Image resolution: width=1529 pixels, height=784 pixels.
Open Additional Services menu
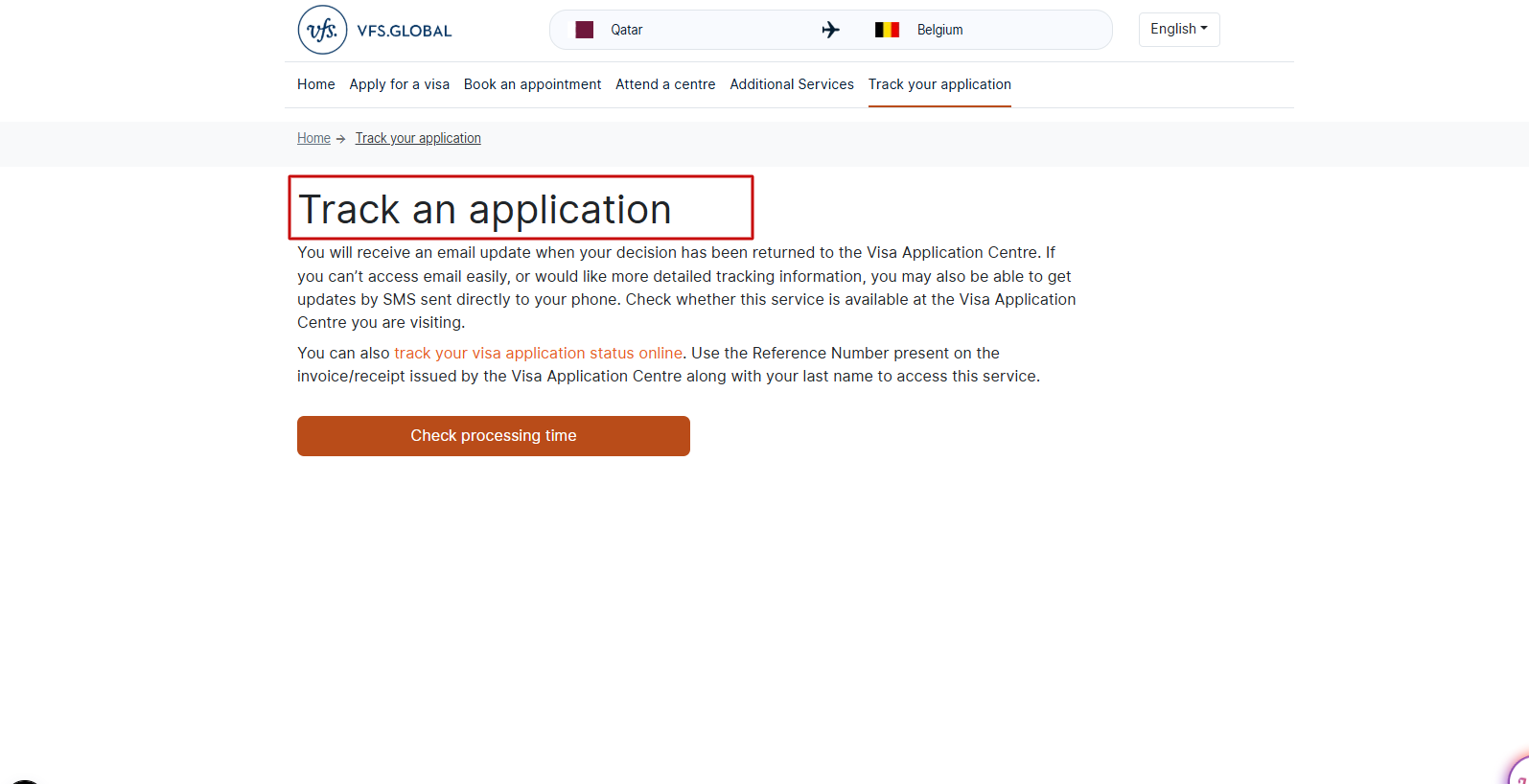(x=792, y=84)
